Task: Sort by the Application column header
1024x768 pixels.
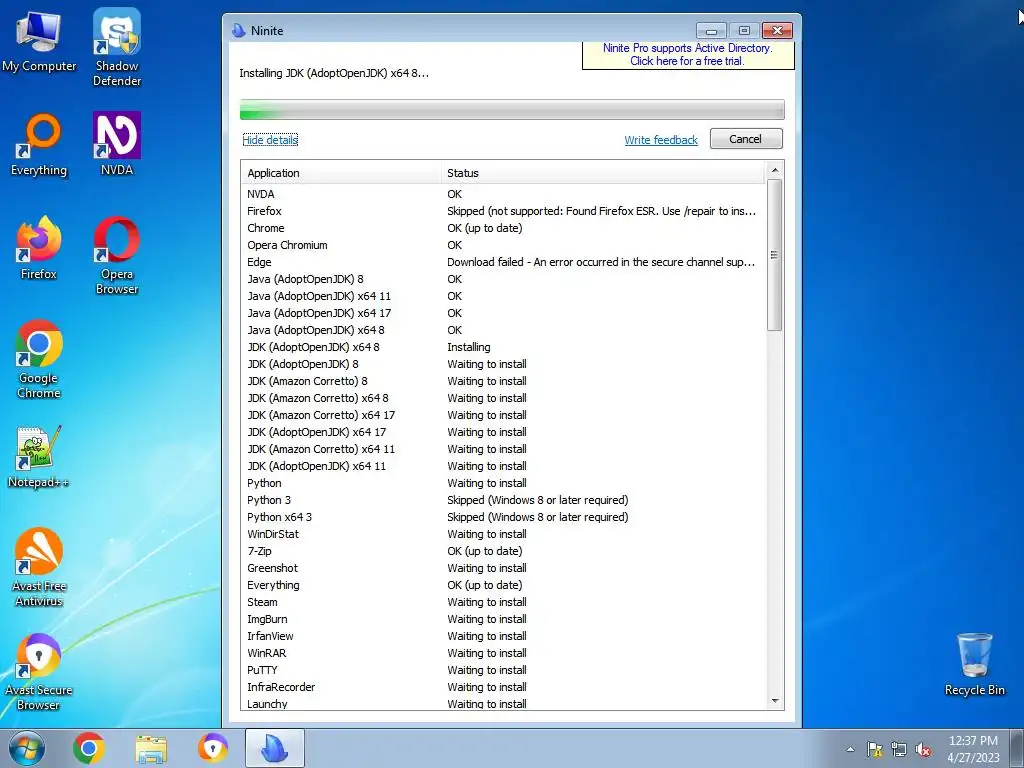Action: coord(341,173)
